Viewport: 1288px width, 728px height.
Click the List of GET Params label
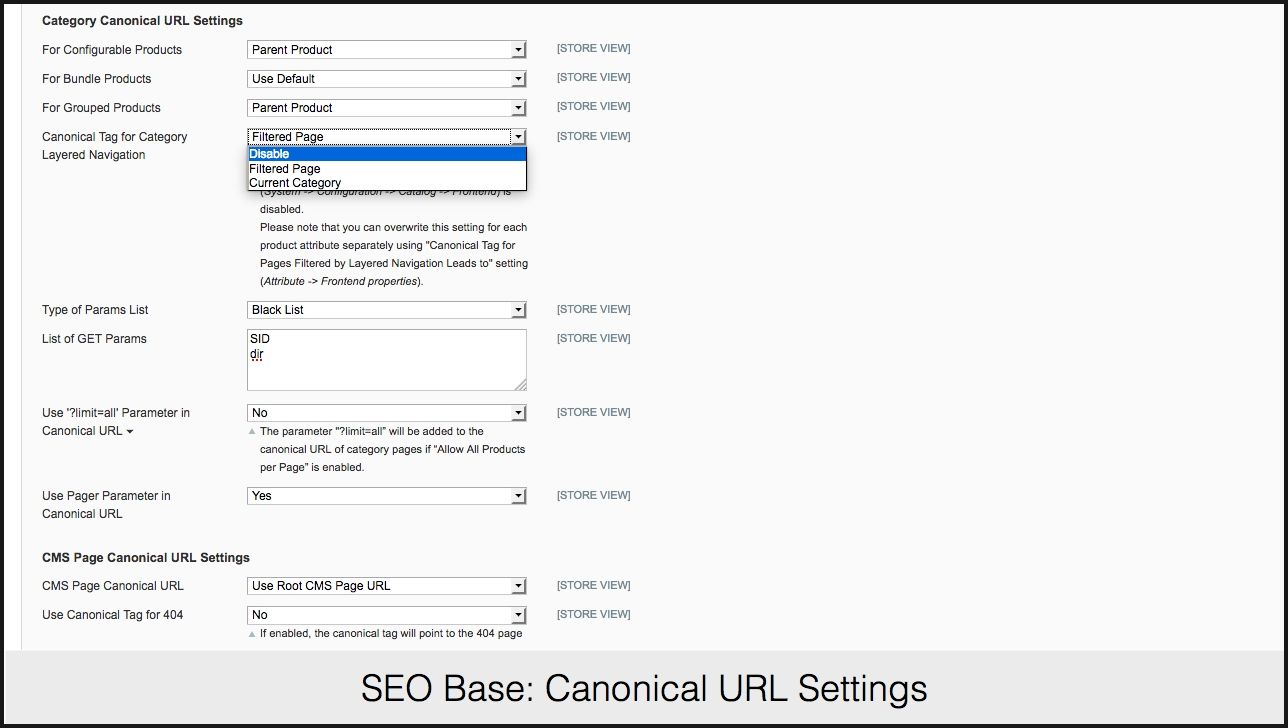[x=94, y=339]
